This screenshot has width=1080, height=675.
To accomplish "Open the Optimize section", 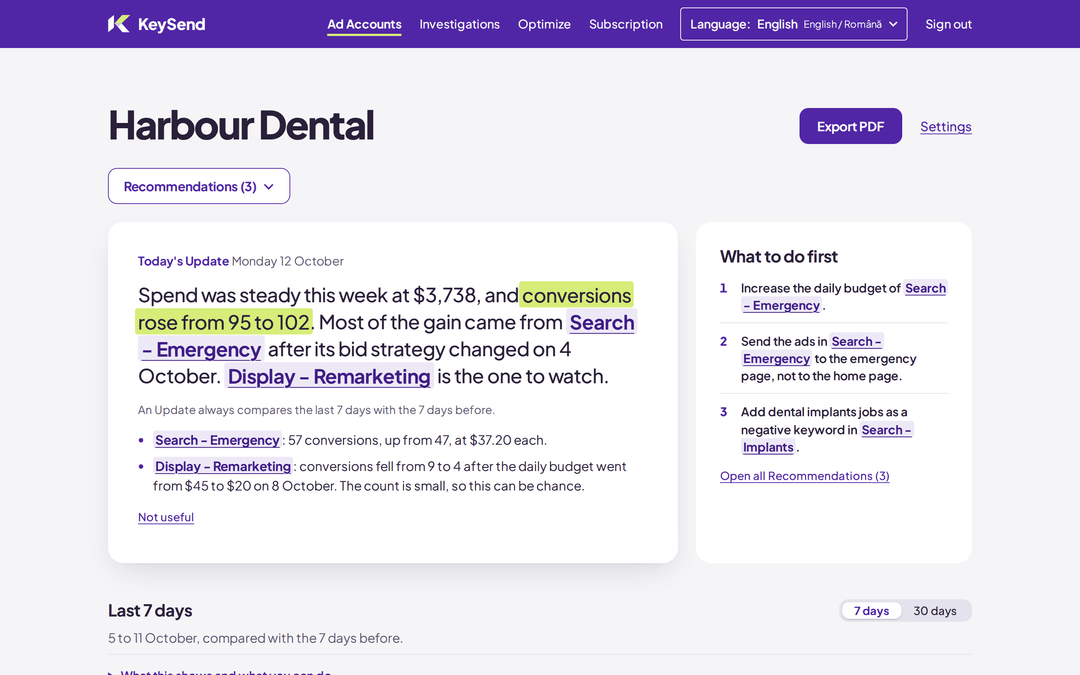I will [544, 24].
